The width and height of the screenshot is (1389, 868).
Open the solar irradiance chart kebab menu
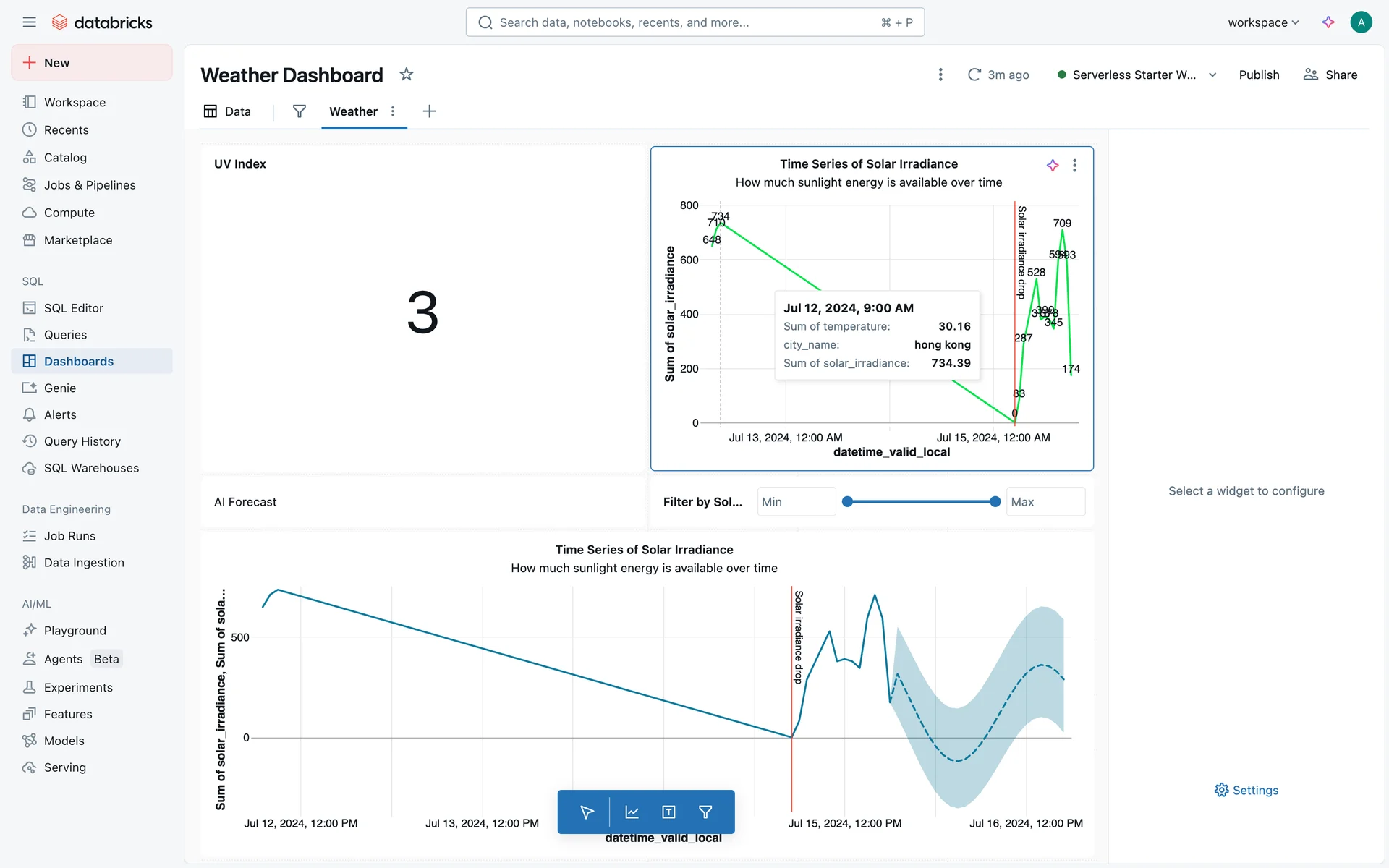click(x=1074, y=166)
